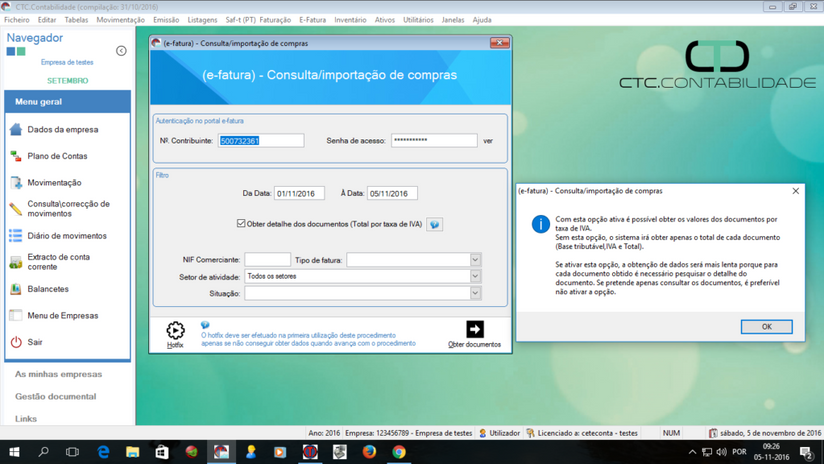This screenshot has height=464, width=824.
Task: Open File Explorer from the taskbar
Action: coord(132,452)
